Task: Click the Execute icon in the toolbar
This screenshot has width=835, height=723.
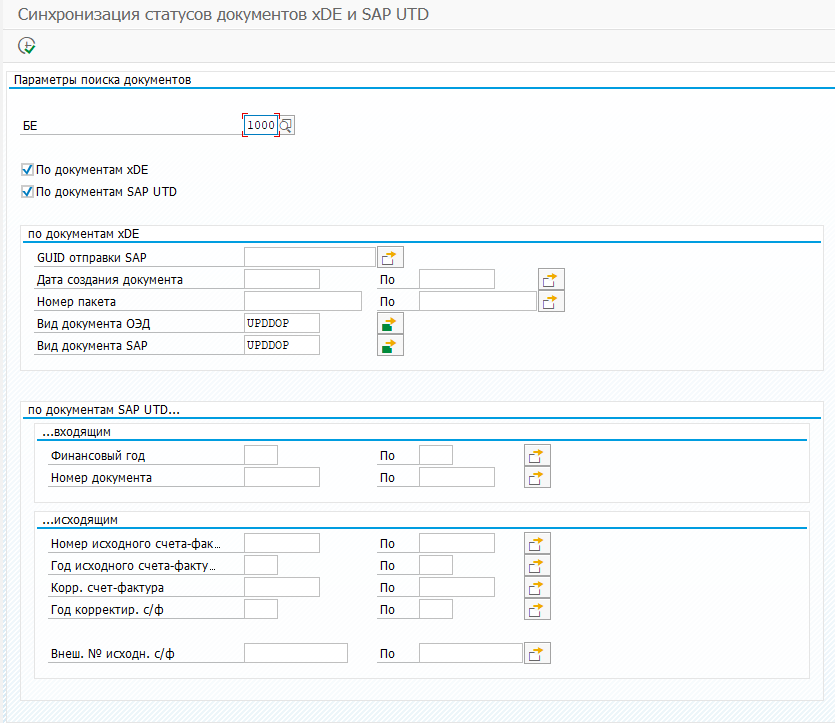Action: point(27,45)
